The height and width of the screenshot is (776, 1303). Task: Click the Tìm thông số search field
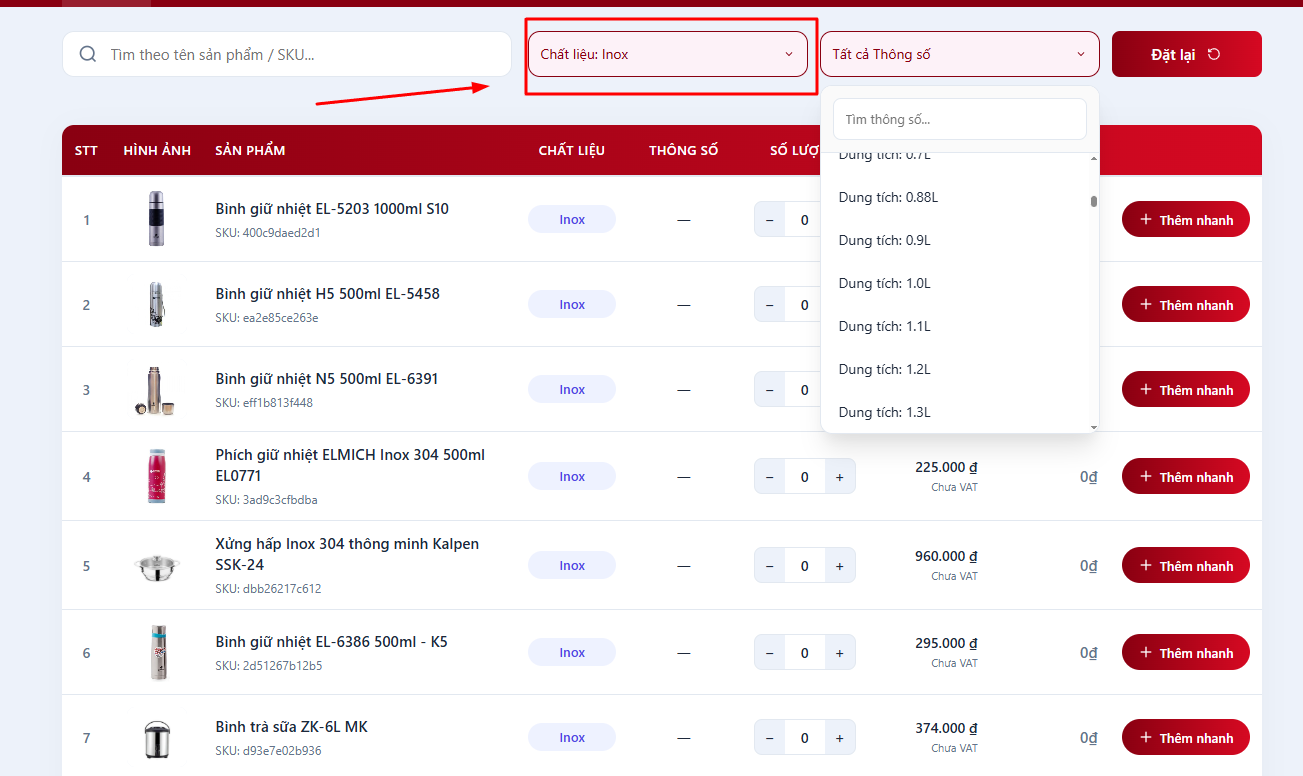[959, 119]
